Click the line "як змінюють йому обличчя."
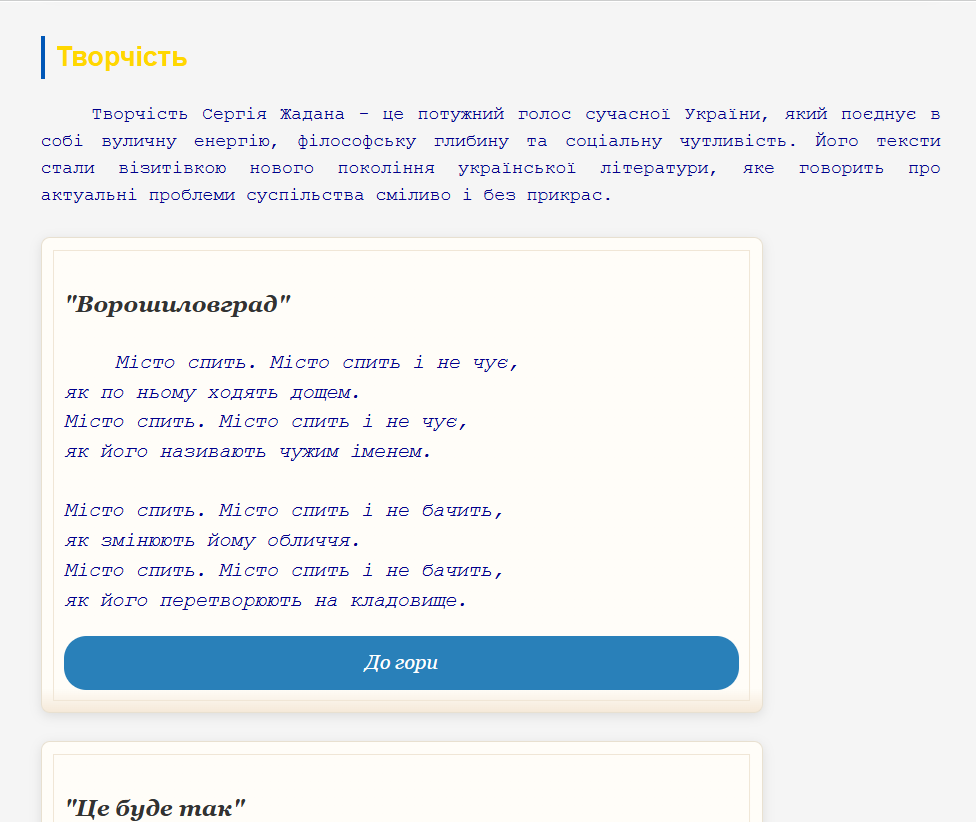 click(212, 540)
